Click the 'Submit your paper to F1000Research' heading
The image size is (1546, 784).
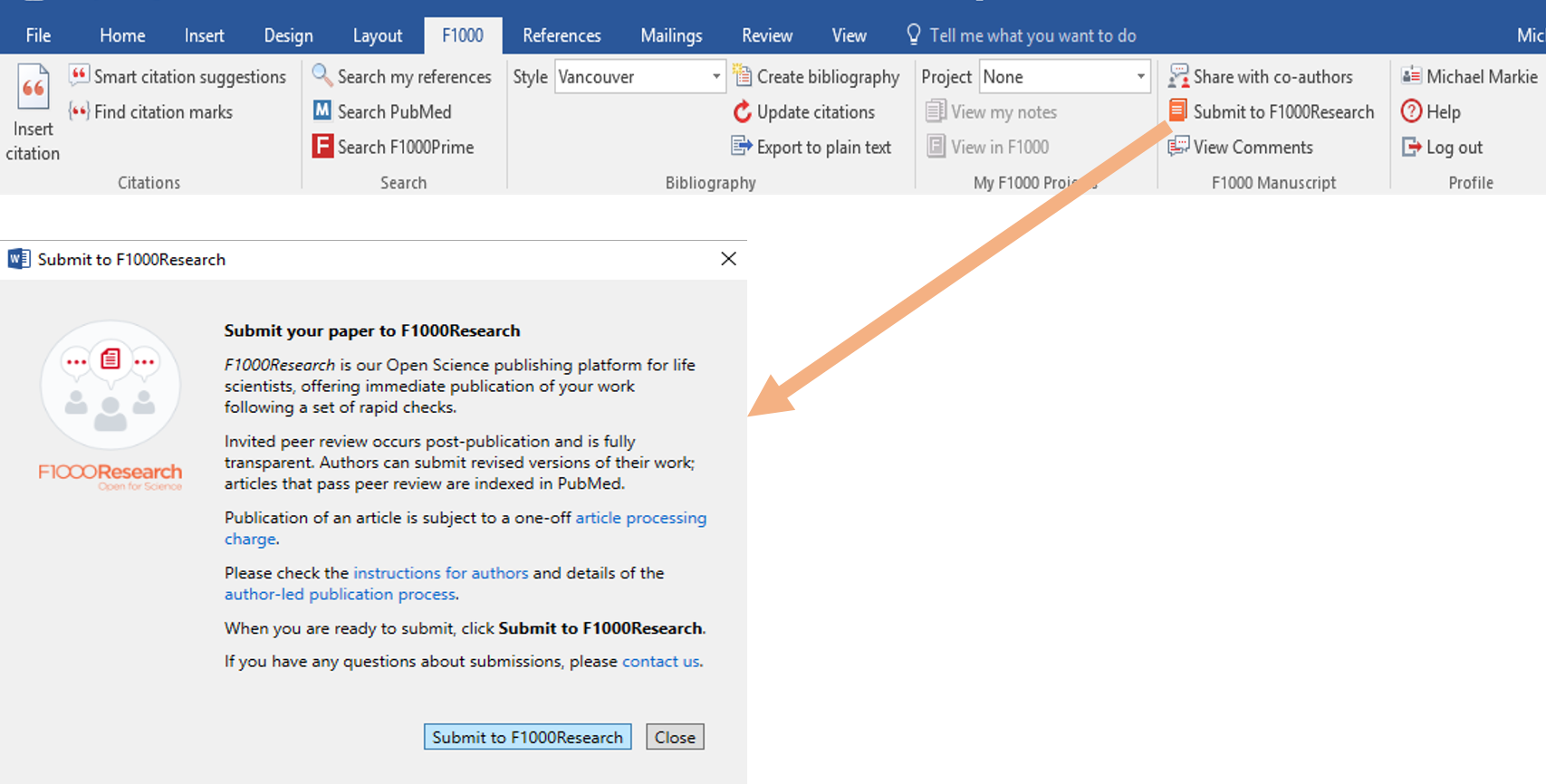pyautogui.click(x=372, y=330)
